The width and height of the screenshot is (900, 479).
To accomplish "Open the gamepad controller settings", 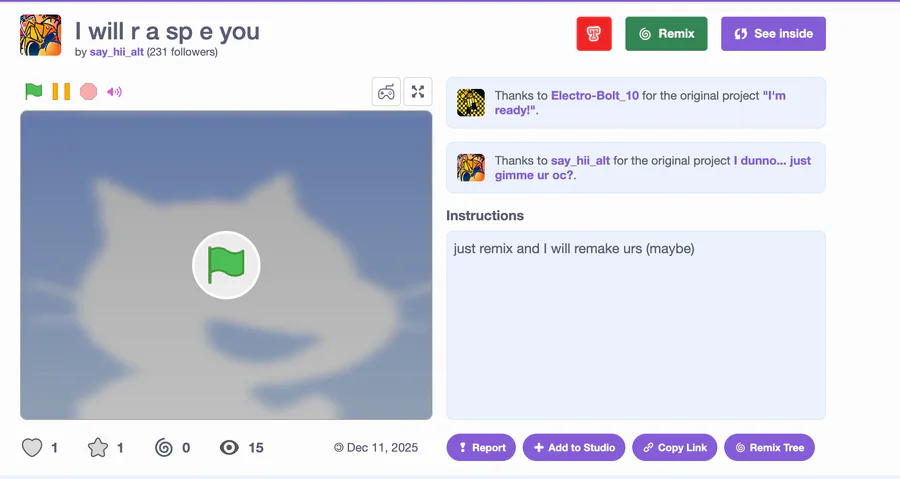I will pyautogui.click(x=386, y=92).
